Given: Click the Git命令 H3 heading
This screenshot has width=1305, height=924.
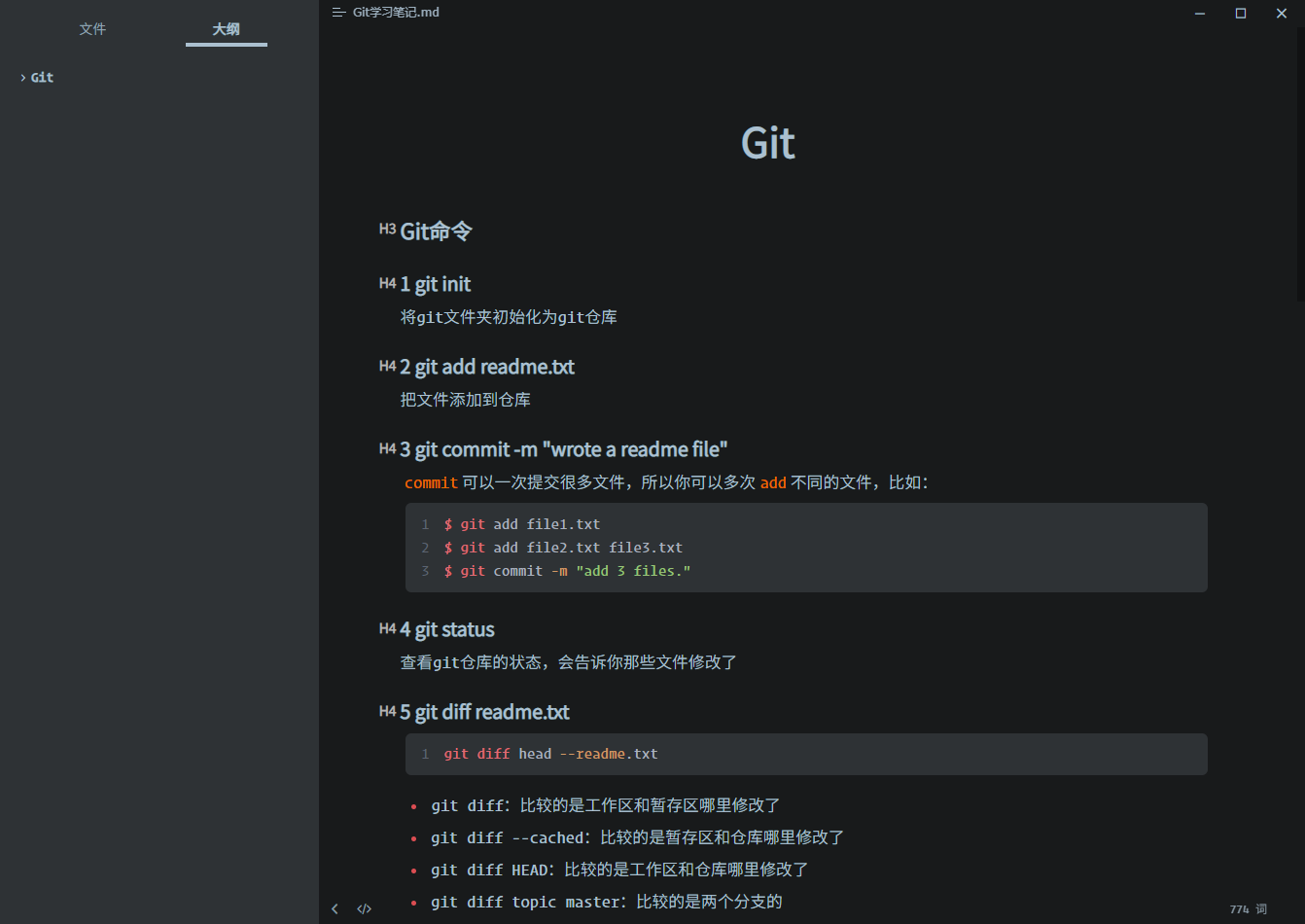Looking at the screenshot, I should [436, 231].
